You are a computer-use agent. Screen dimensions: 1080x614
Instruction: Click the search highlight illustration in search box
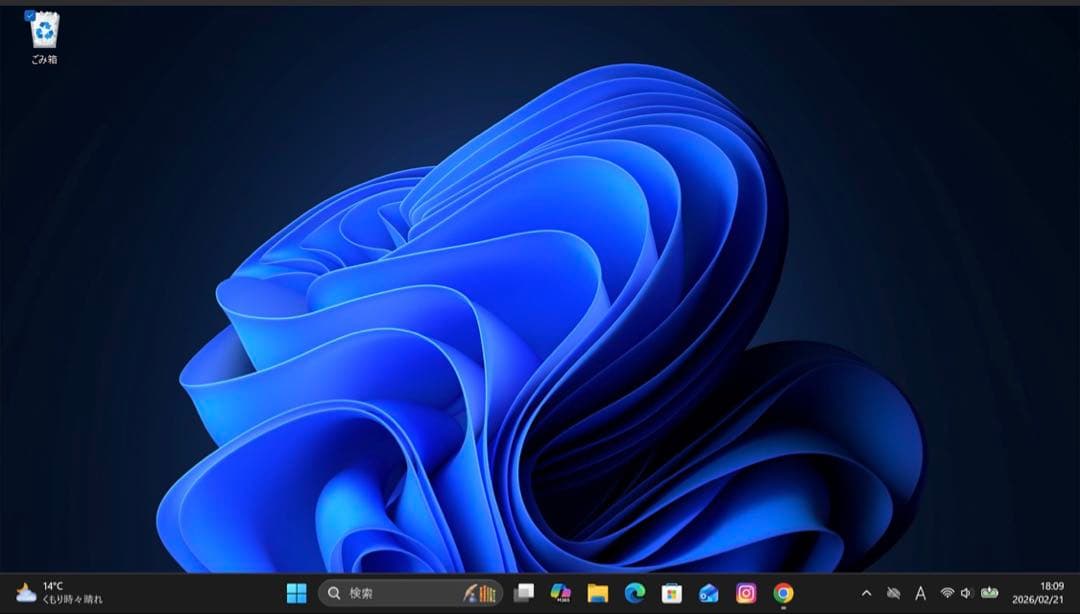(480, 593)
